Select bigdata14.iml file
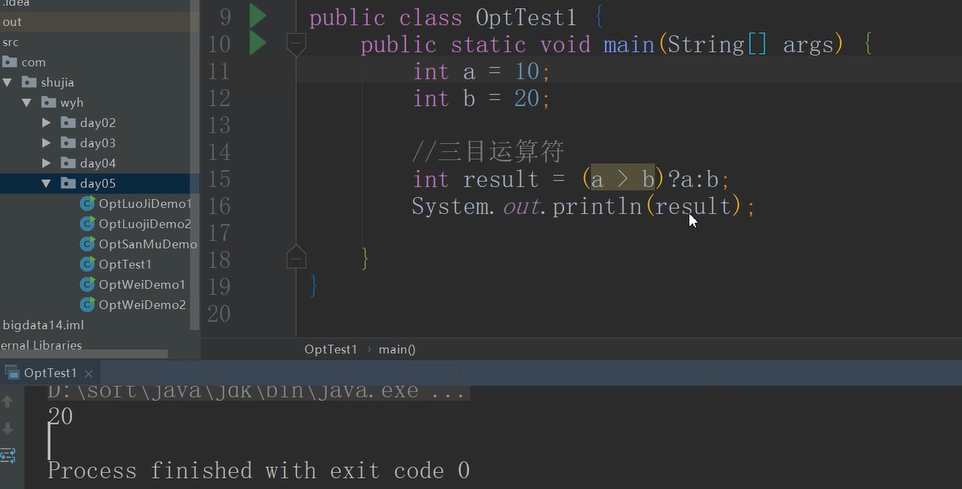The image size is (962, 489). coord(43,325)
